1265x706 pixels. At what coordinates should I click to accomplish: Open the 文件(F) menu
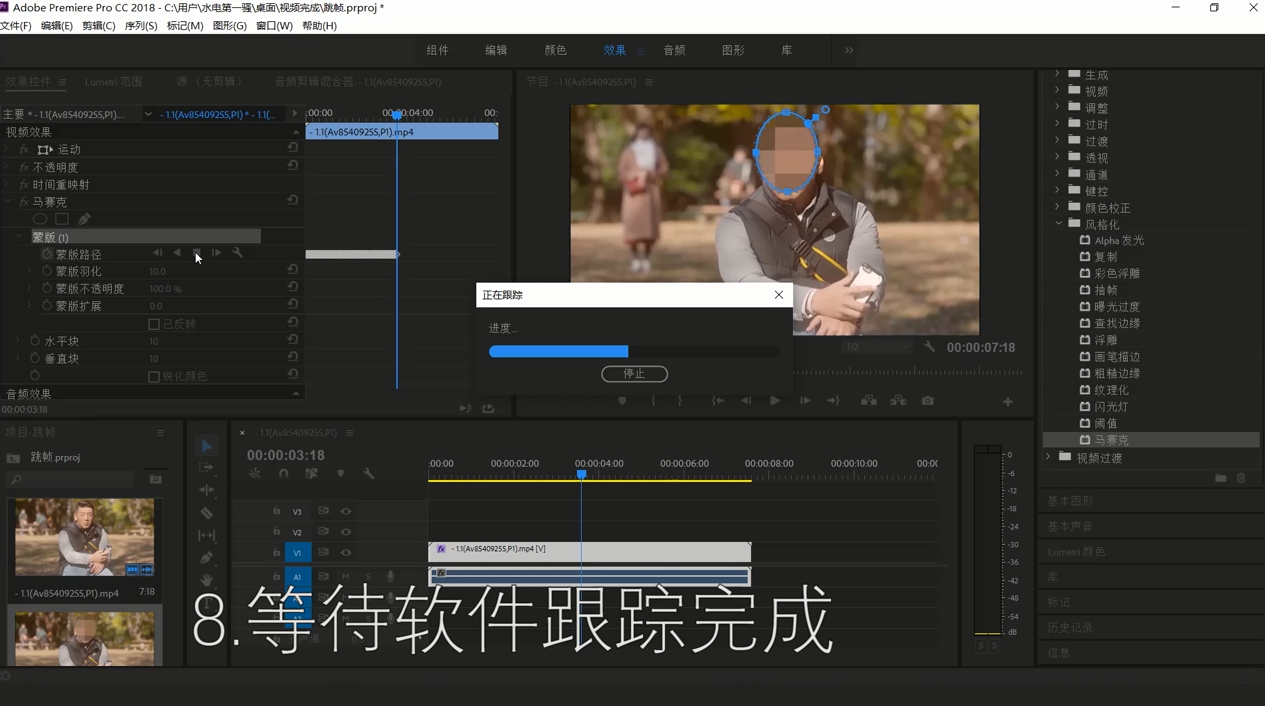pos(16,26)
